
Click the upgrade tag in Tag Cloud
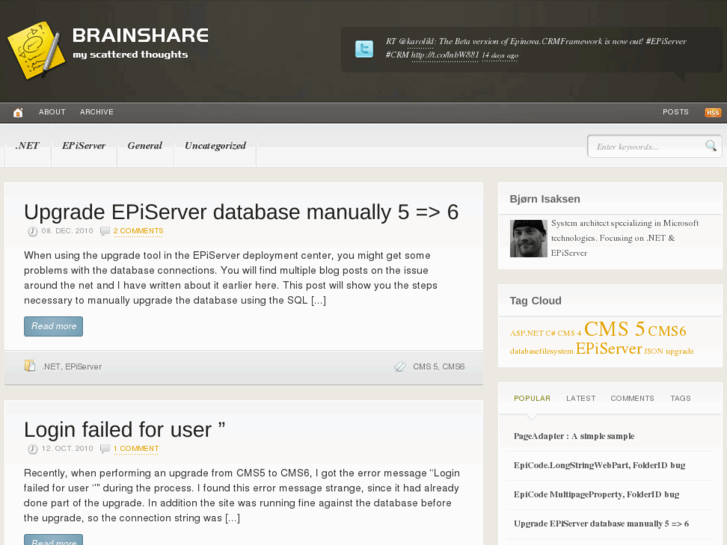tap(680, 351)
